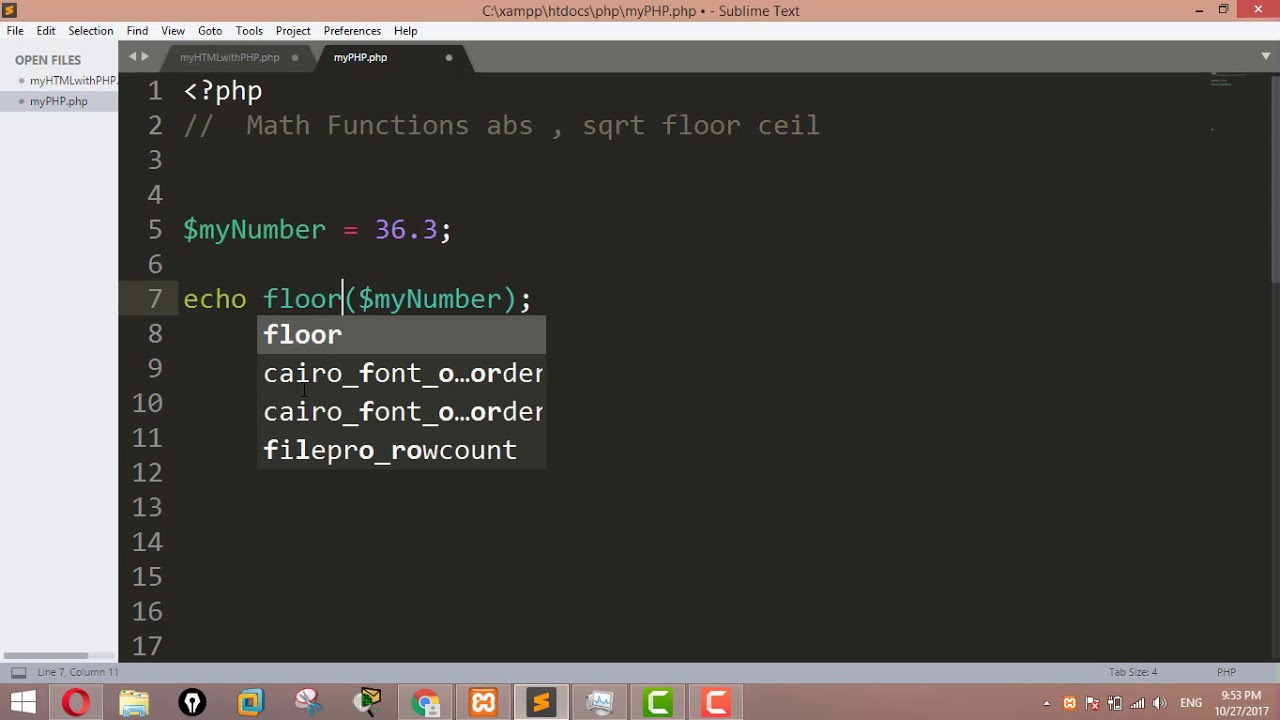Select myHTMLwithPHP file in Open Files sidebar
This screenshot has width=1280, height=720.
(x=59, y=81)
